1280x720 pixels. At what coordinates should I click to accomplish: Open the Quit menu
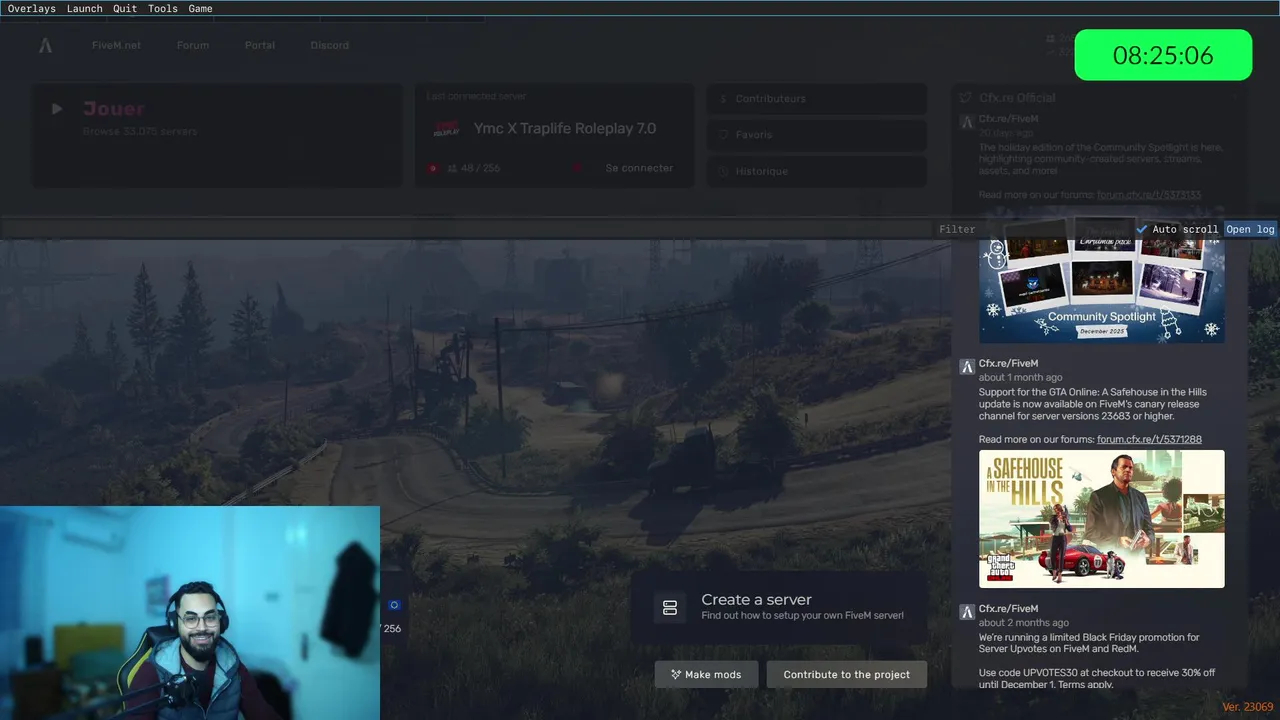pos(125,8)
